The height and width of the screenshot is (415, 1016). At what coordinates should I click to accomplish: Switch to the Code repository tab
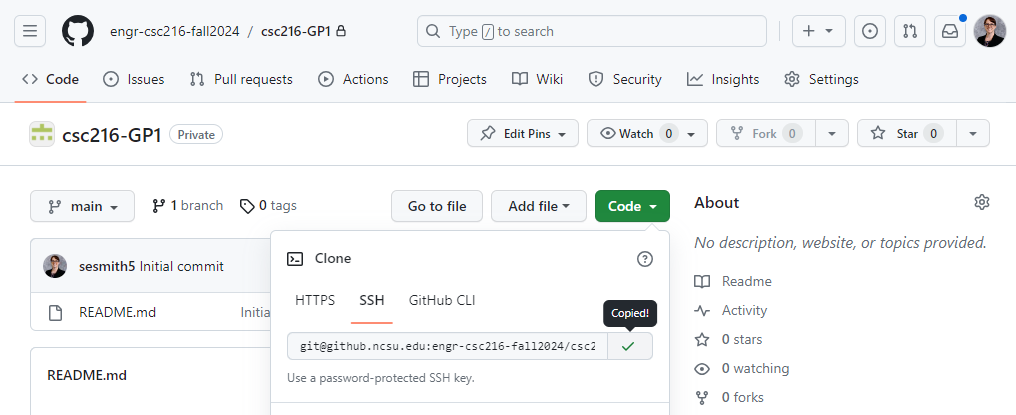(x=51, y=79)
